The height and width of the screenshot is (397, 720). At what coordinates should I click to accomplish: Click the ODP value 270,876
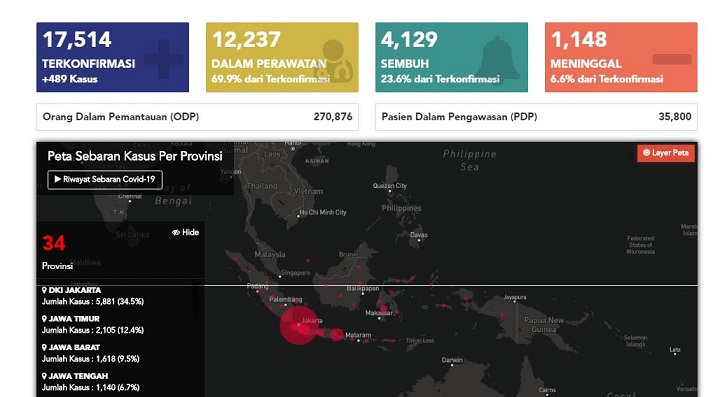tap(333, 117)
